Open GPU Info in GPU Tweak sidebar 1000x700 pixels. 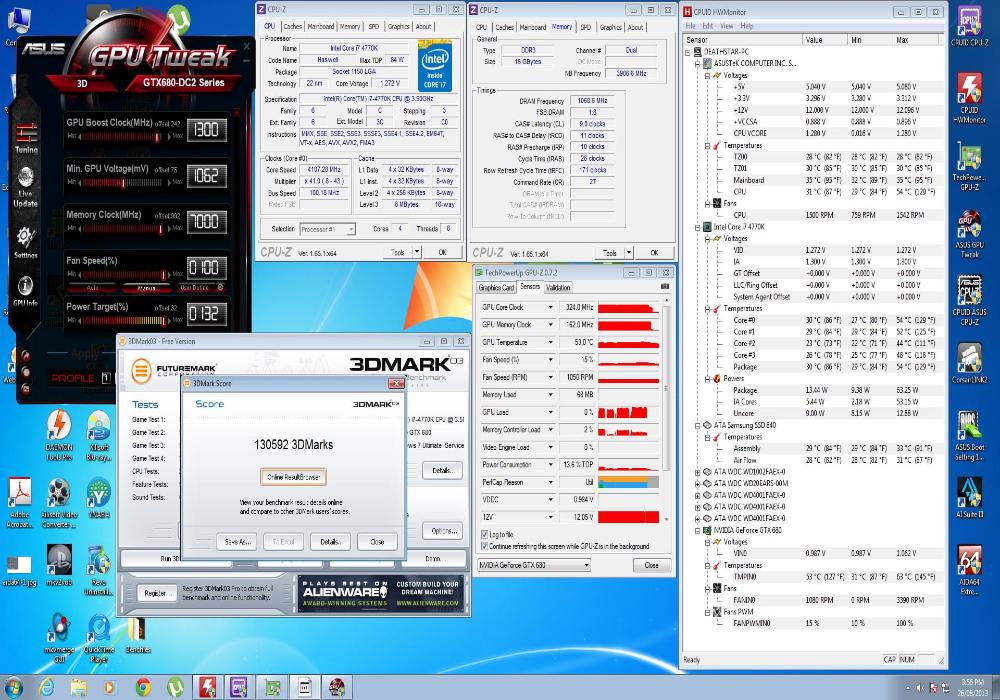coord(26,290)
